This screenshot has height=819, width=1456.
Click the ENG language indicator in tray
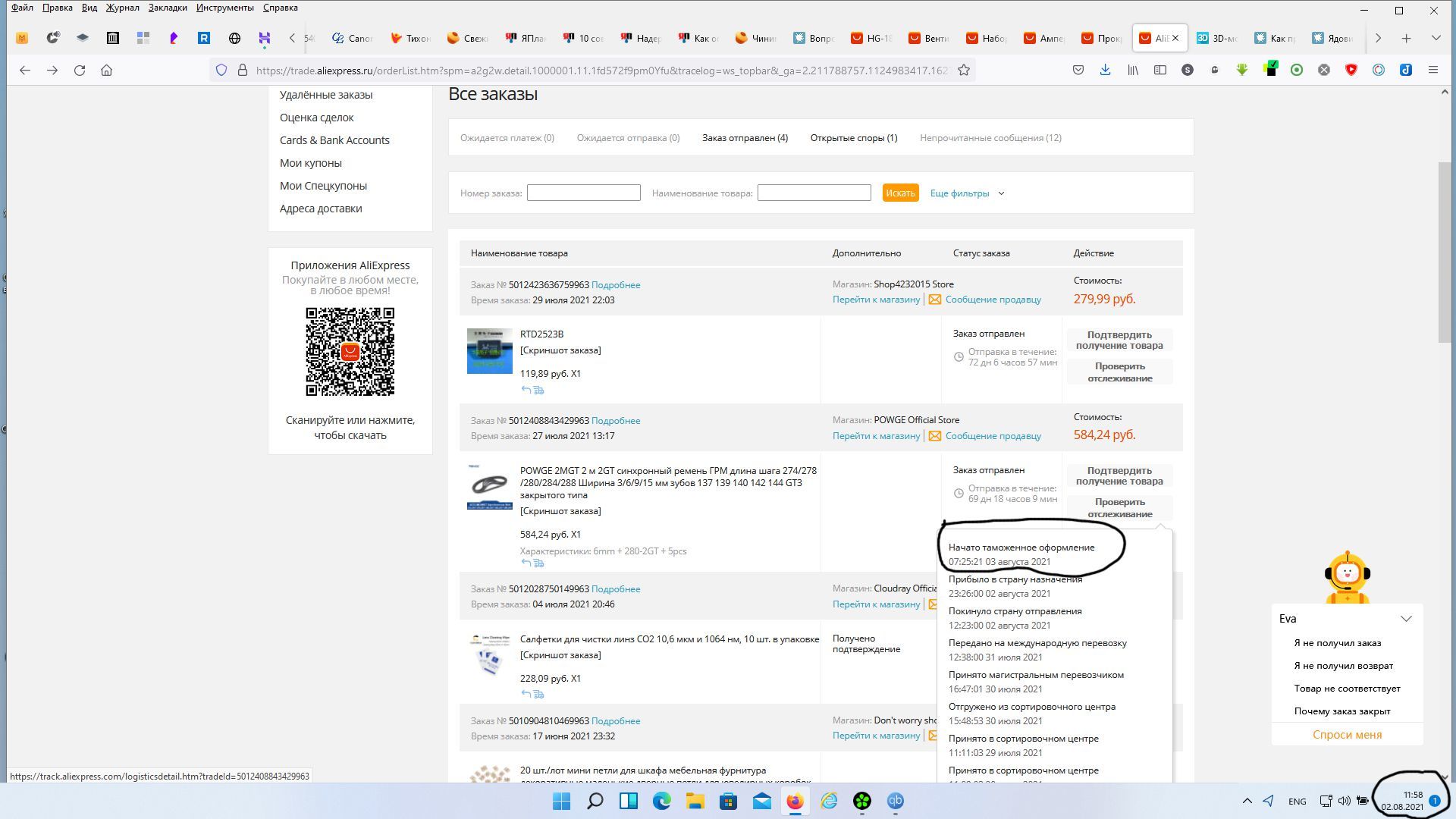click(1297, 802)
